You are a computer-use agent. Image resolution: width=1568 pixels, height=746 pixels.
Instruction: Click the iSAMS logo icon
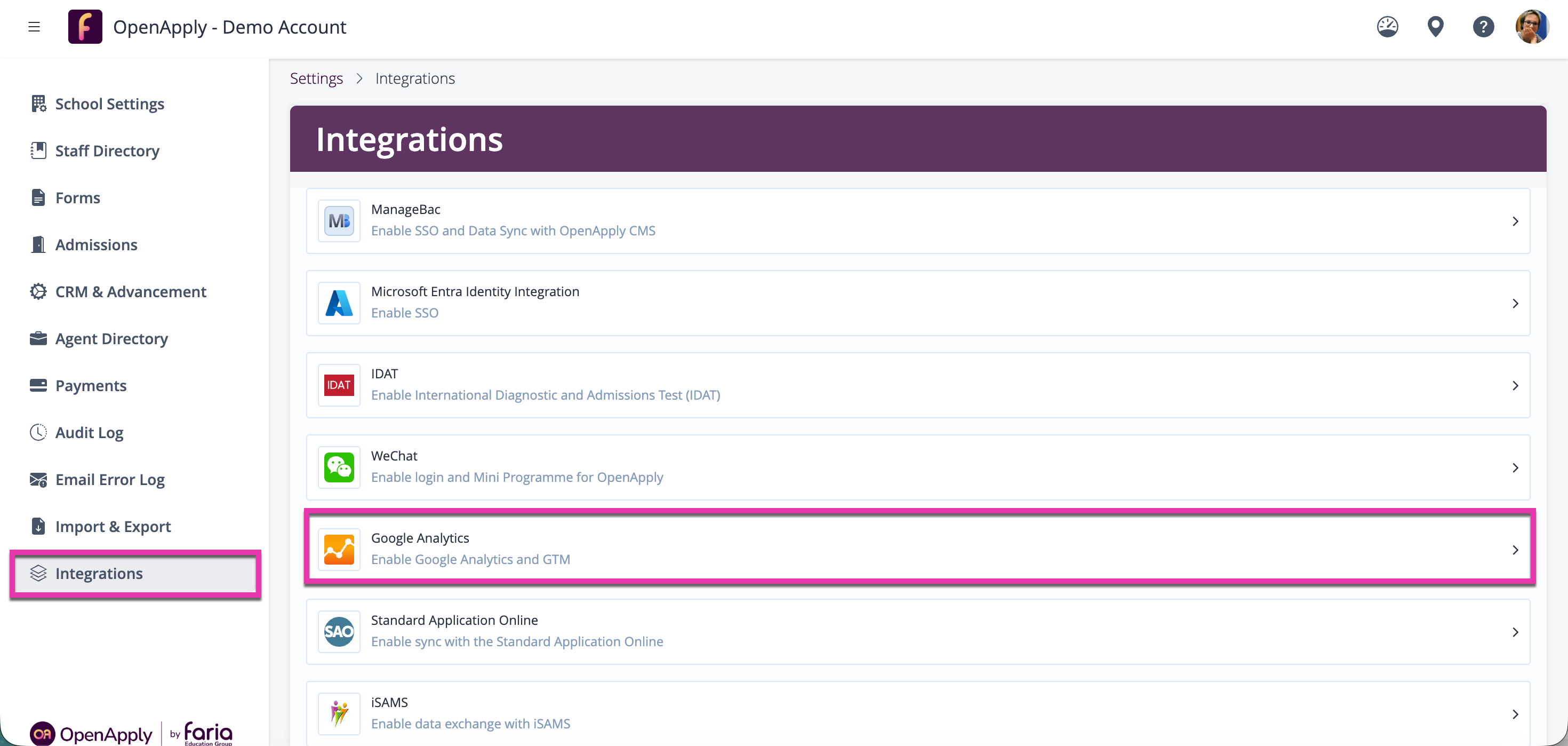point(339,714)
